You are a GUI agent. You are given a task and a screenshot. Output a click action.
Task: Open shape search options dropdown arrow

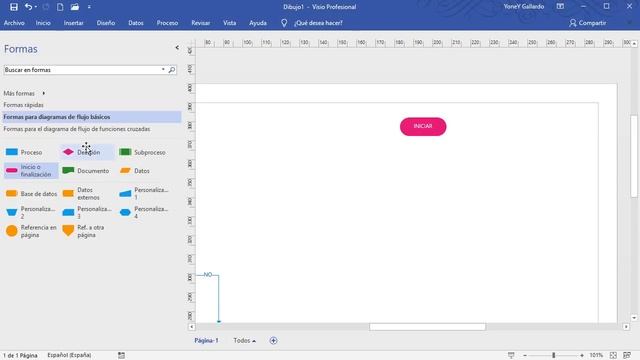point(163,70)
